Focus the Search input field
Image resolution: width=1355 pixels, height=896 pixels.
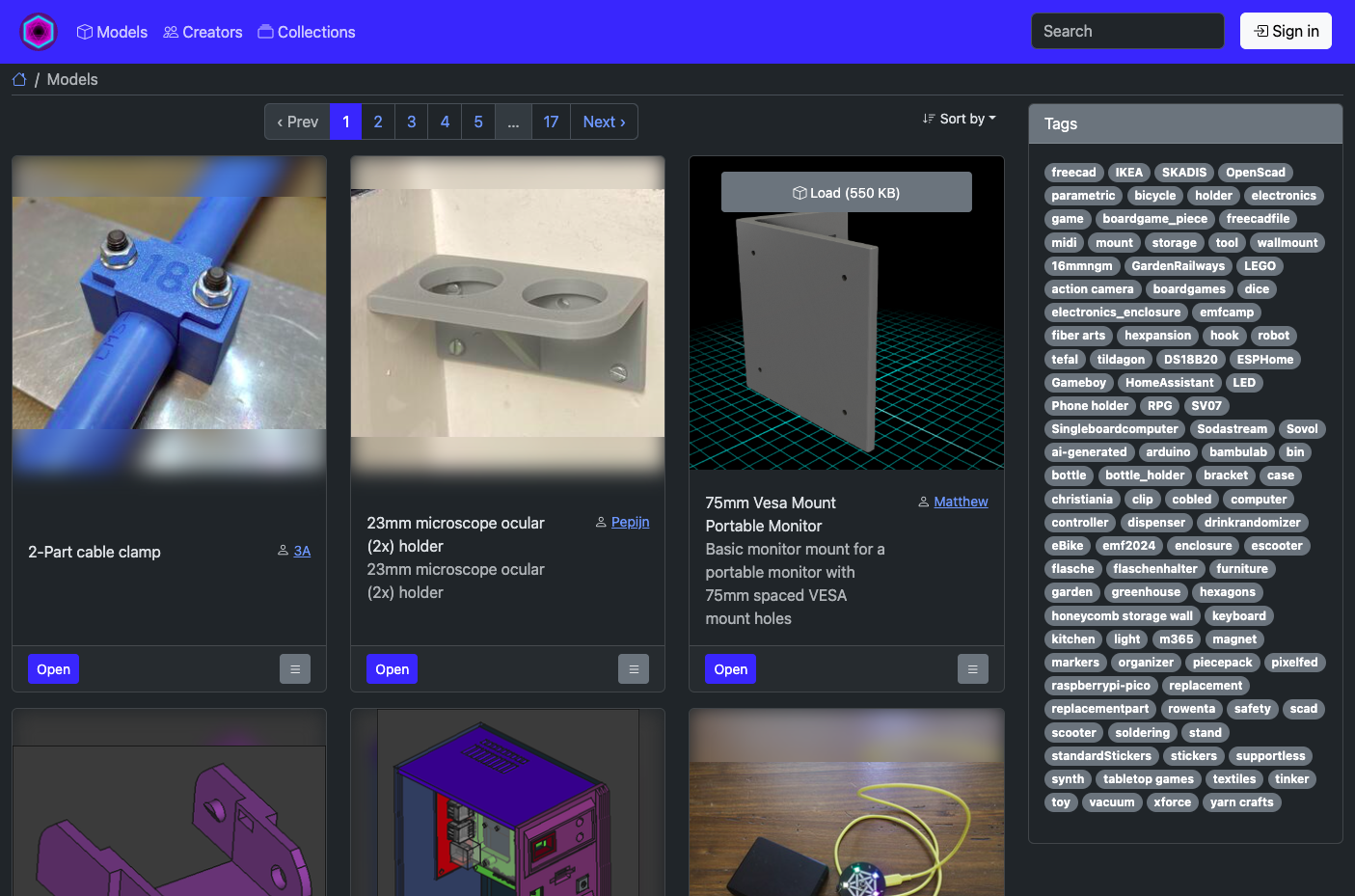pyautogui.click(x=1127, y=31)
